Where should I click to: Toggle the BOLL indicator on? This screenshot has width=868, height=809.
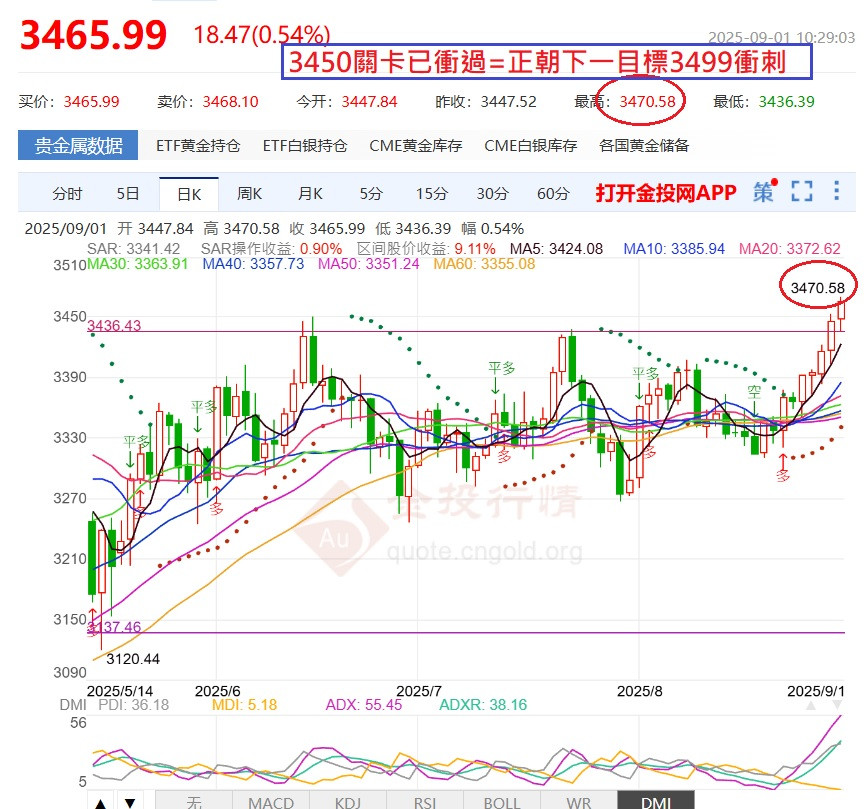click(x=501, y=801)
